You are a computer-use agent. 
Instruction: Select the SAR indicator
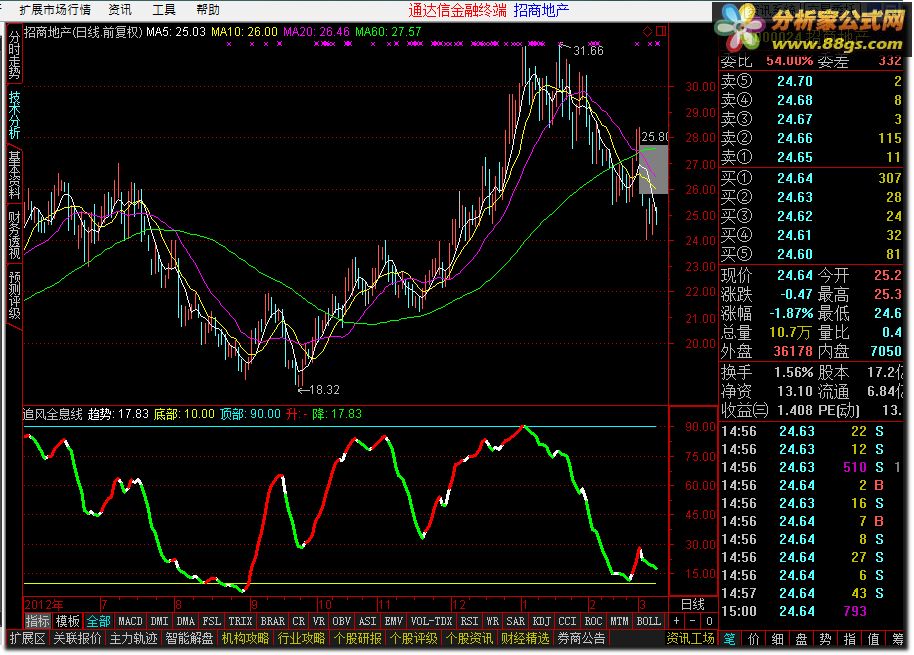point(515,621)
